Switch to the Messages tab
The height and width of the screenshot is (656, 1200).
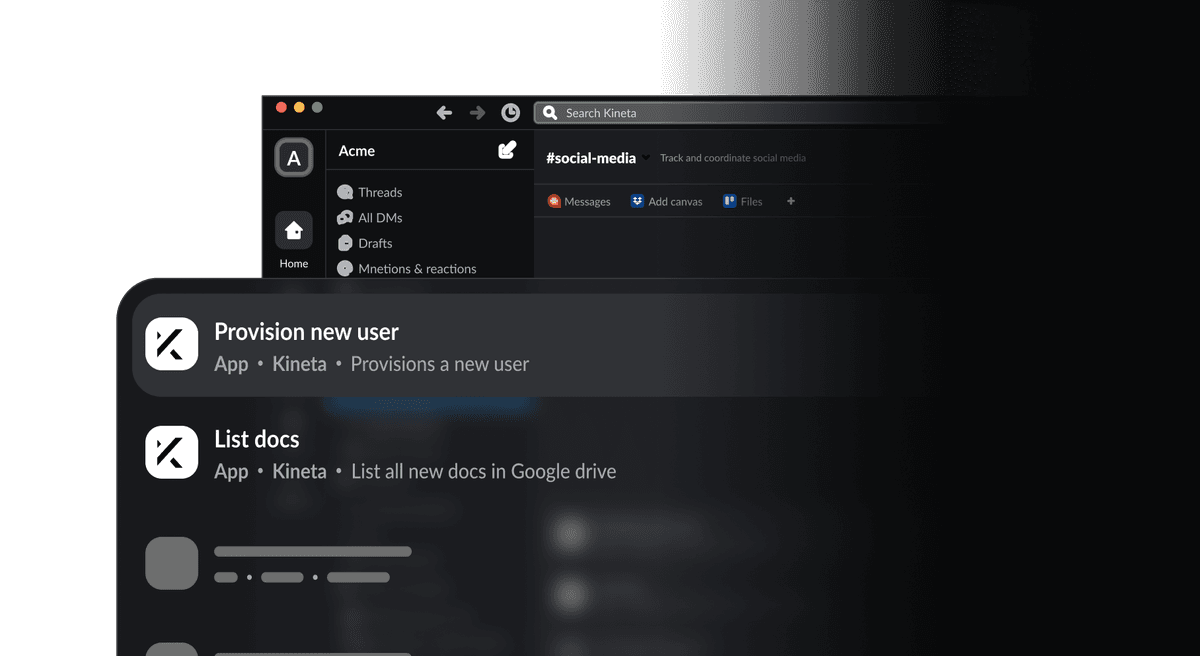(579, 201)
